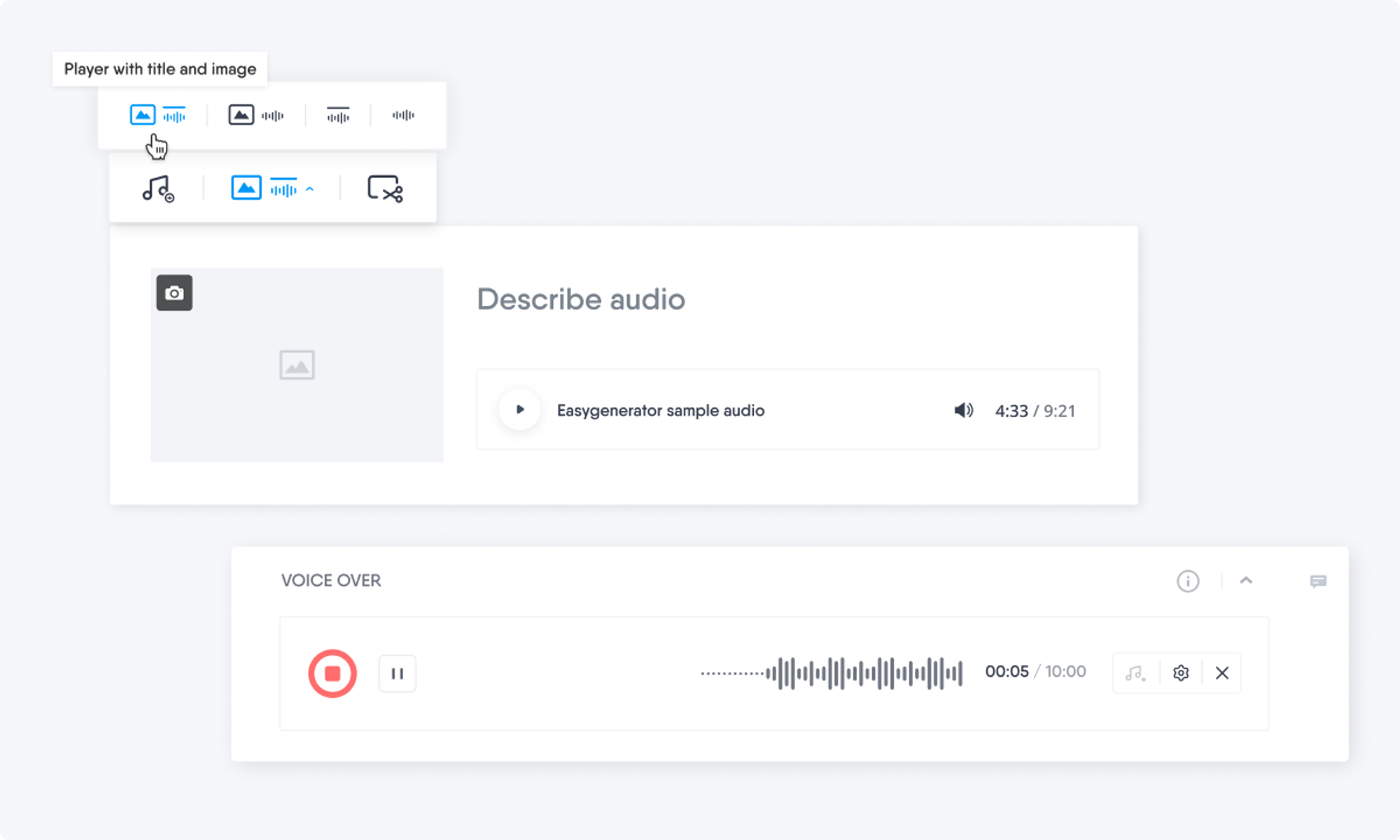The width and height of the screenshot is (1400, 840).
Task: Show the Voice Over info tooltip
Action: coord(1188,581)
